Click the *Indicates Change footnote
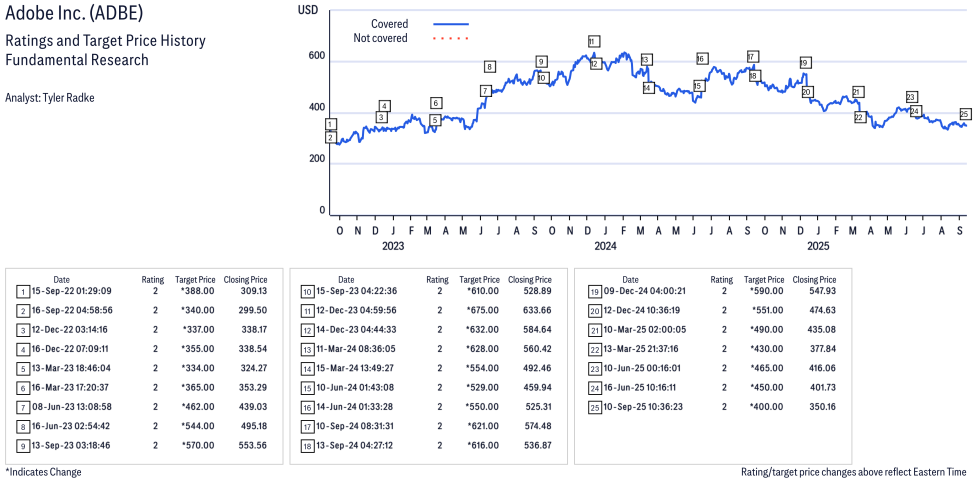977x478 pixels. [43, 472]
